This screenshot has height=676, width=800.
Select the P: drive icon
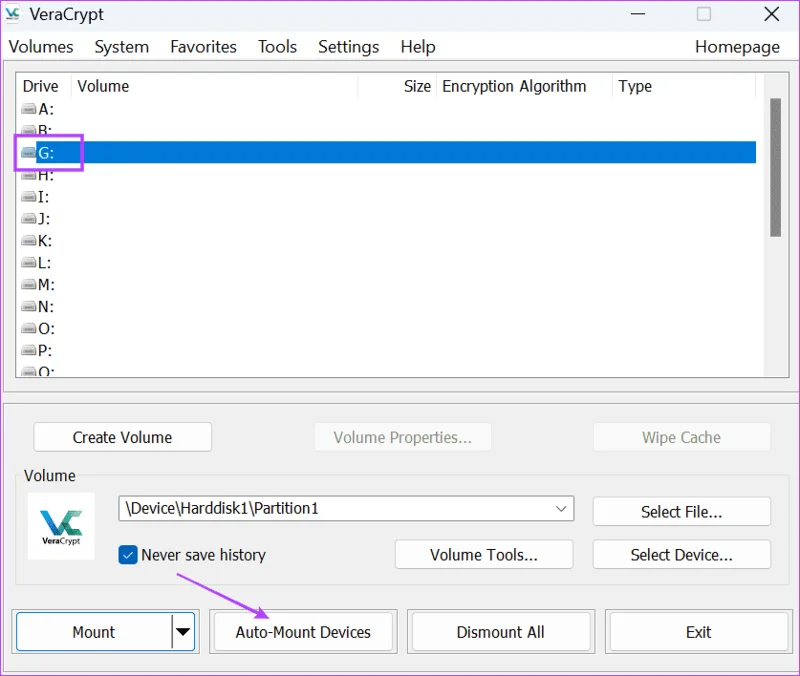29,350
